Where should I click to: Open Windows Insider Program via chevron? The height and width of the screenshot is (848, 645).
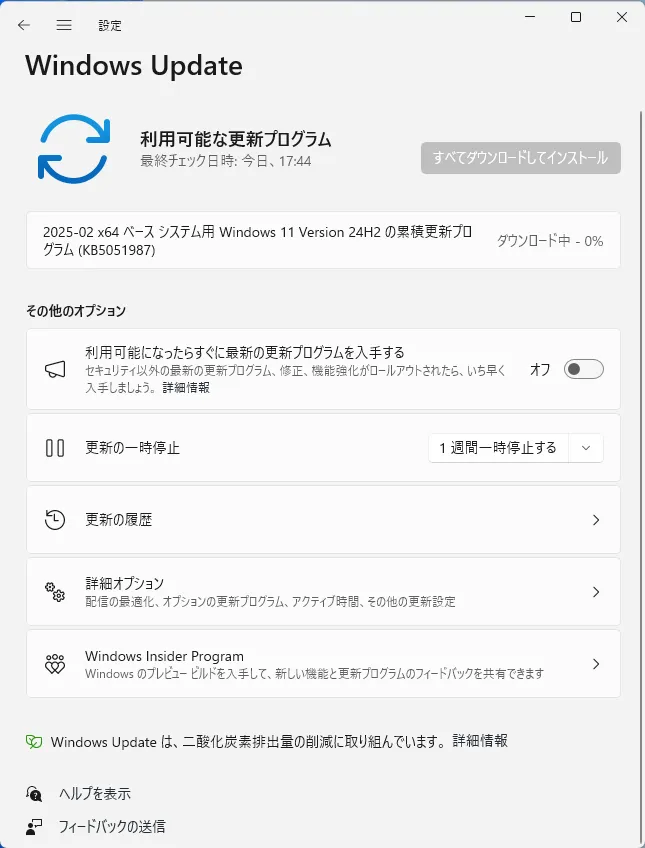[596, 664]
